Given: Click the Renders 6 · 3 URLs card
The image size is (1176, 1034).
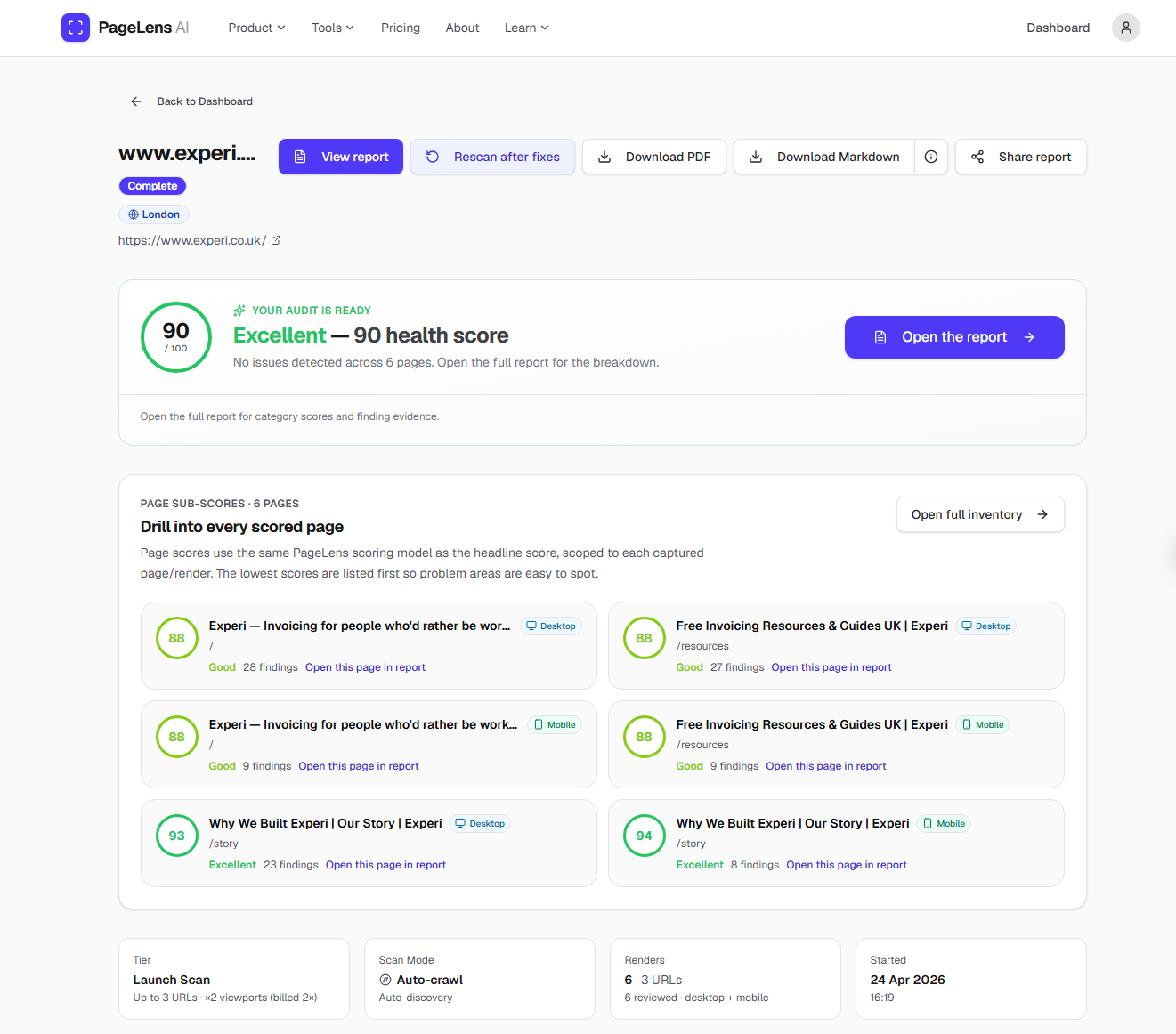Looking at the screenshot, I should [726, 979].
